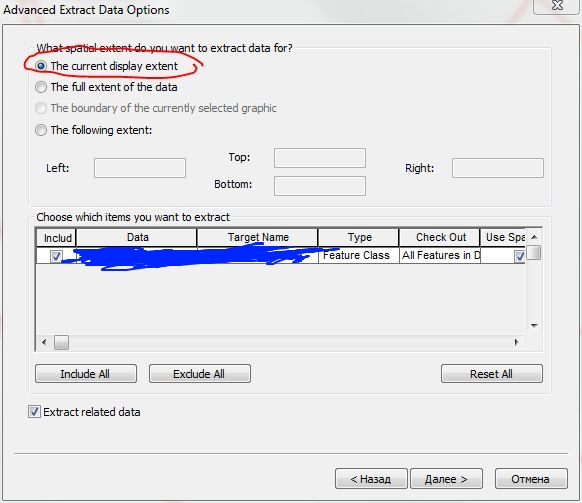
Task: Go back with the Назад button
Action: click(371, 479)
